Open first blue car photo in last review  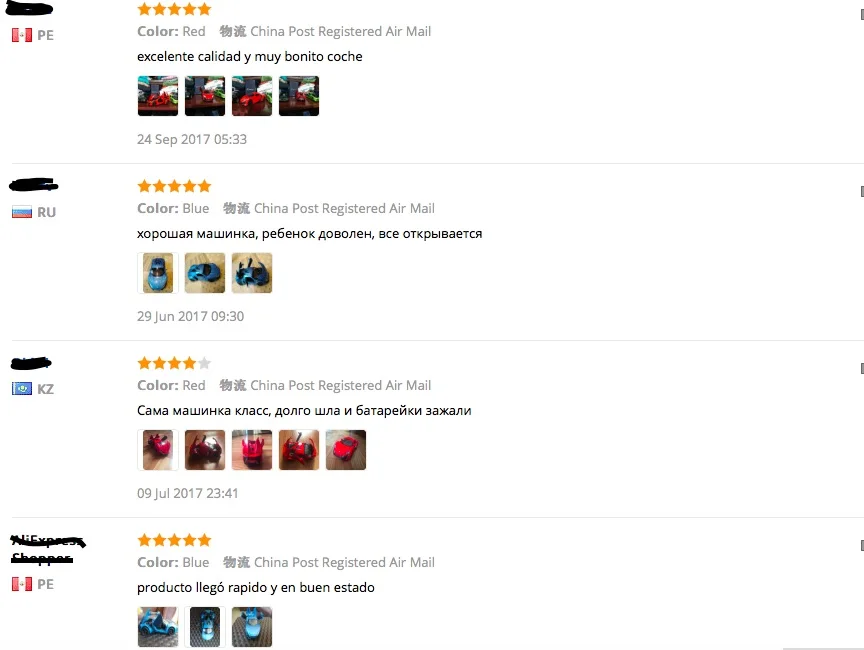tap(158, 626)
